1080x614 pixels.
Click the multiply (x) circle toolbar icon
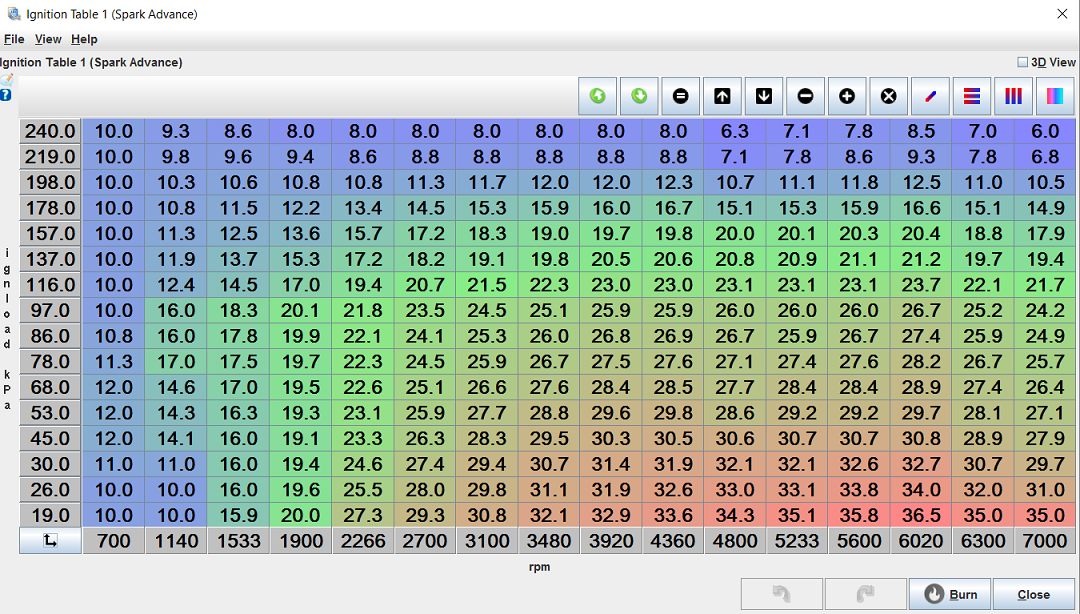[x=888, y=96]
